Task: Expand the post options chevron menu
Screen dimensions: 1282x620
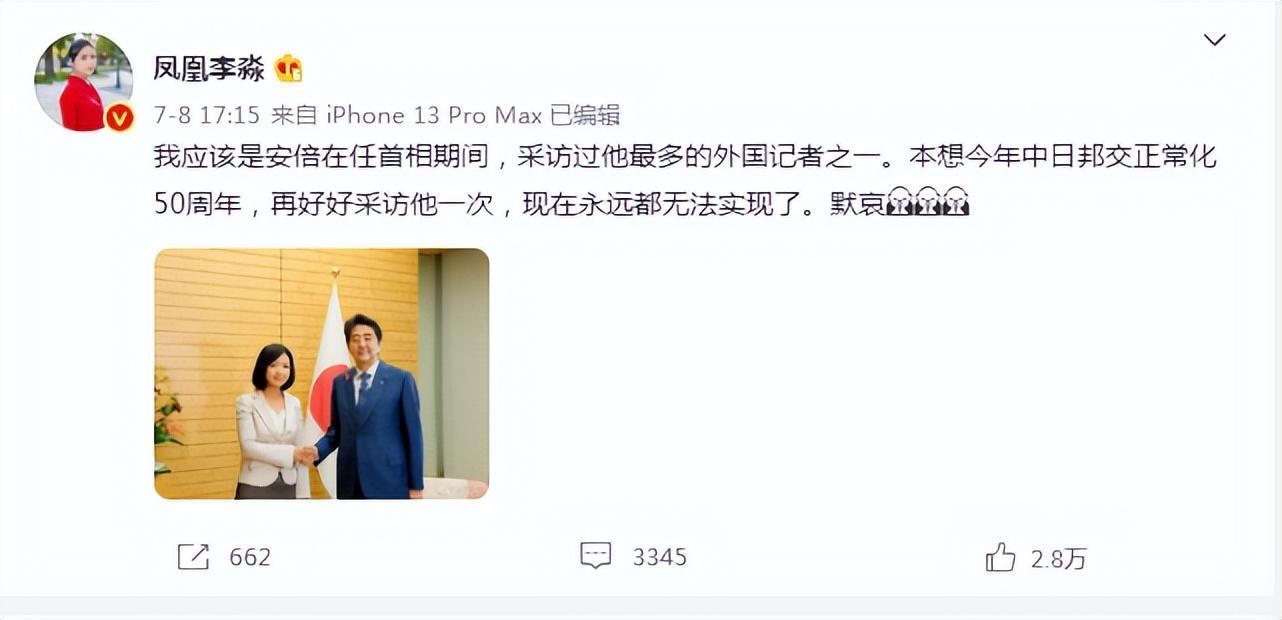Action: (x=1214, y=40)
